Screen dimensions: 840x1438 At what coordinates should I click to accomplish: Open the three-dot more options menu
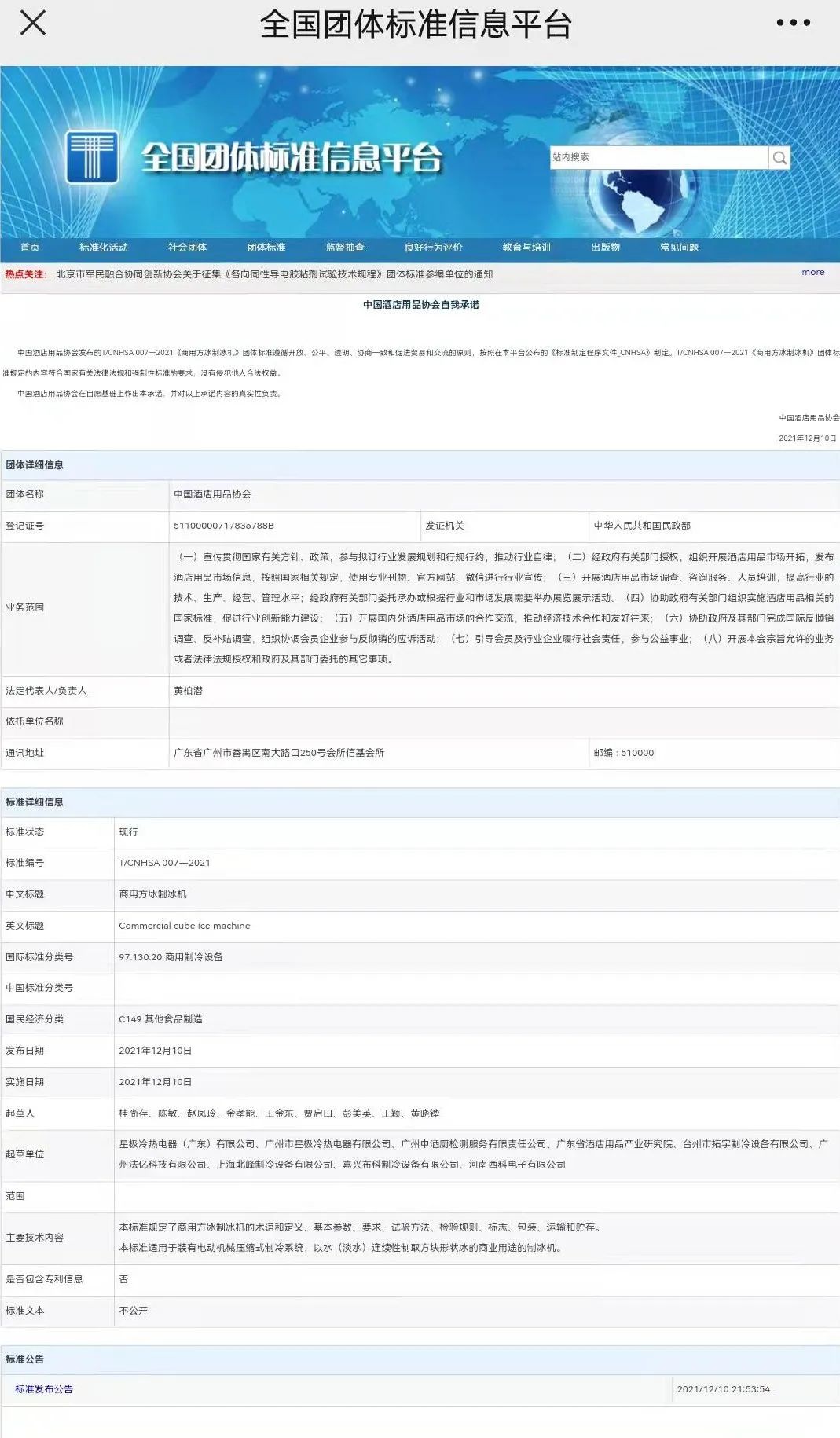[793, 23]
